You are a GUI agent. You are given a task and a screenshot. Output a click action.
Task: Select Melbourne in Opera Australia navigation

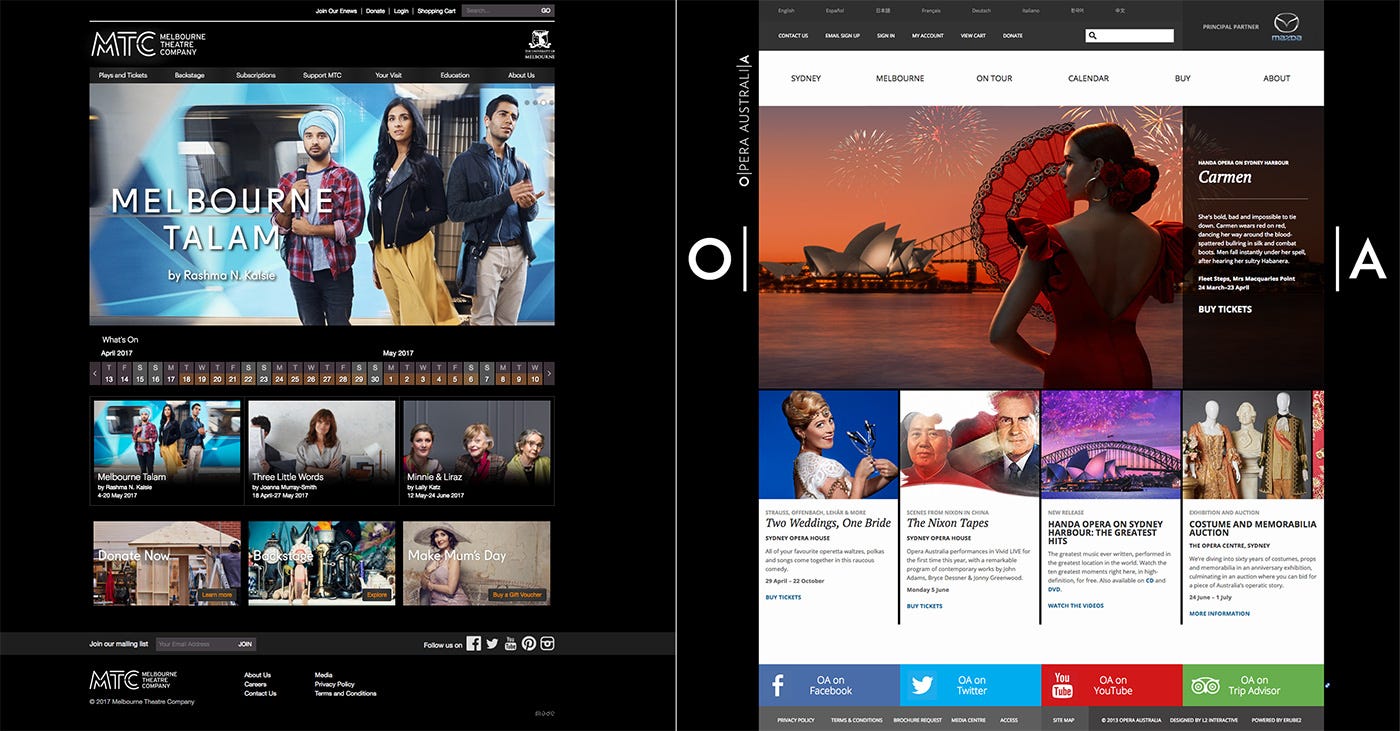tap(900, 78)
